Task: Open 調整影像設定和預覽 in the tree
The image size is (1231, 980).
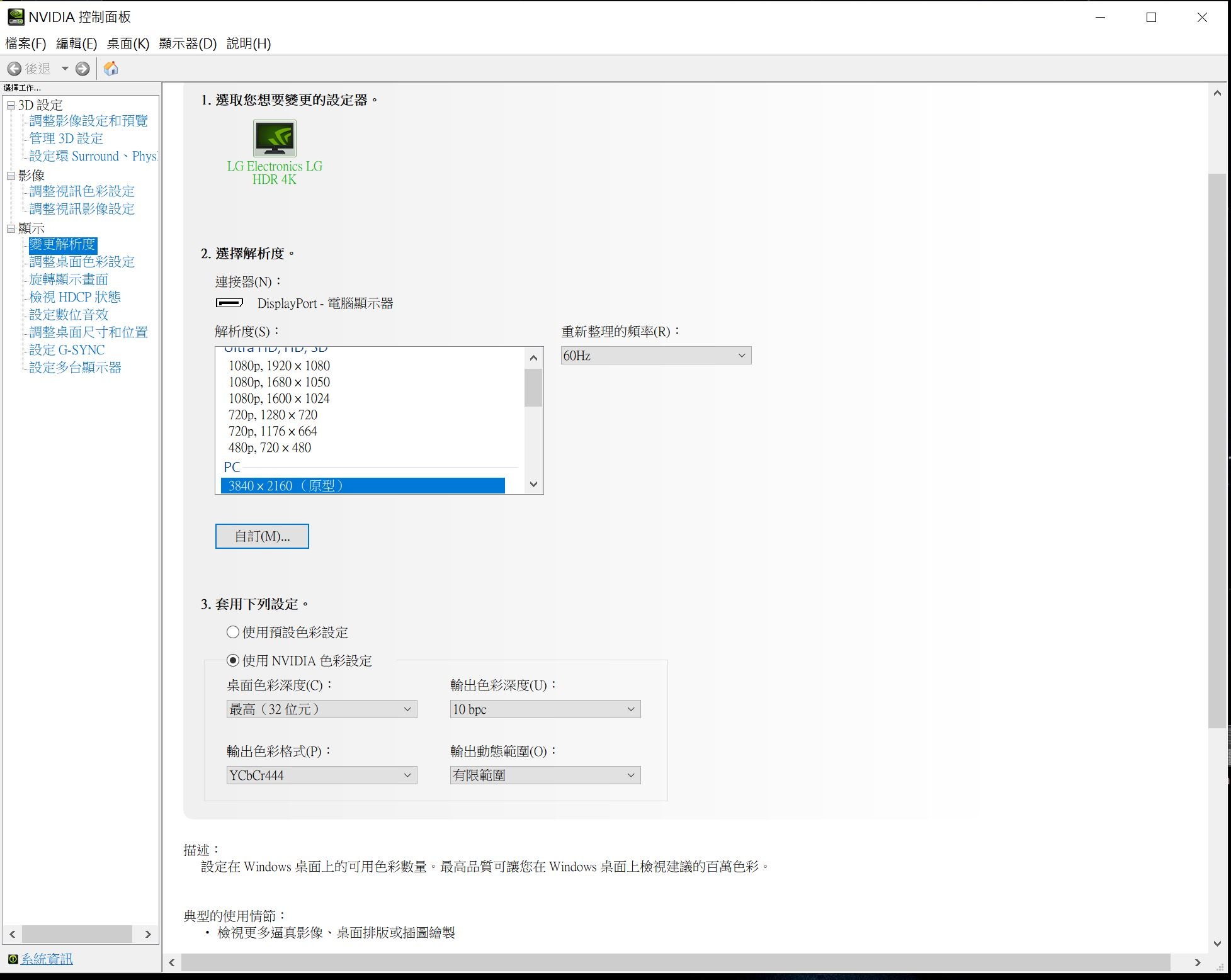Action: (x=89, y=120)
